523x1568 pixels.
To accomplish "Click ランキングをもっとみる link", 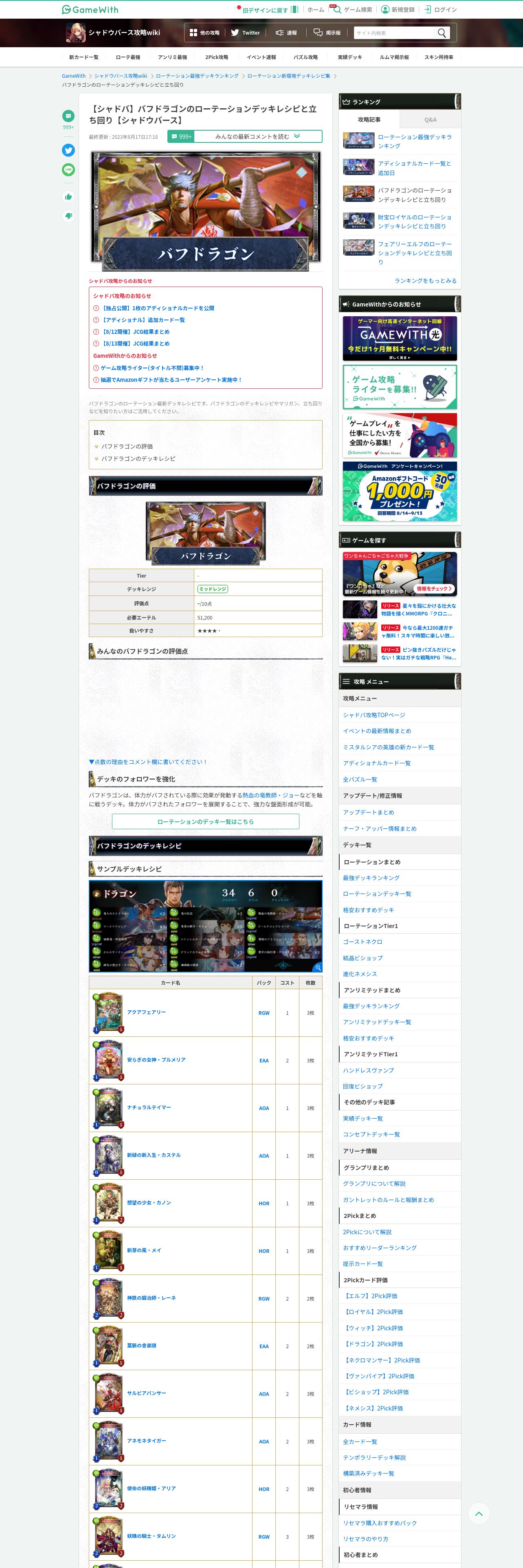I will tap(425, 280).
